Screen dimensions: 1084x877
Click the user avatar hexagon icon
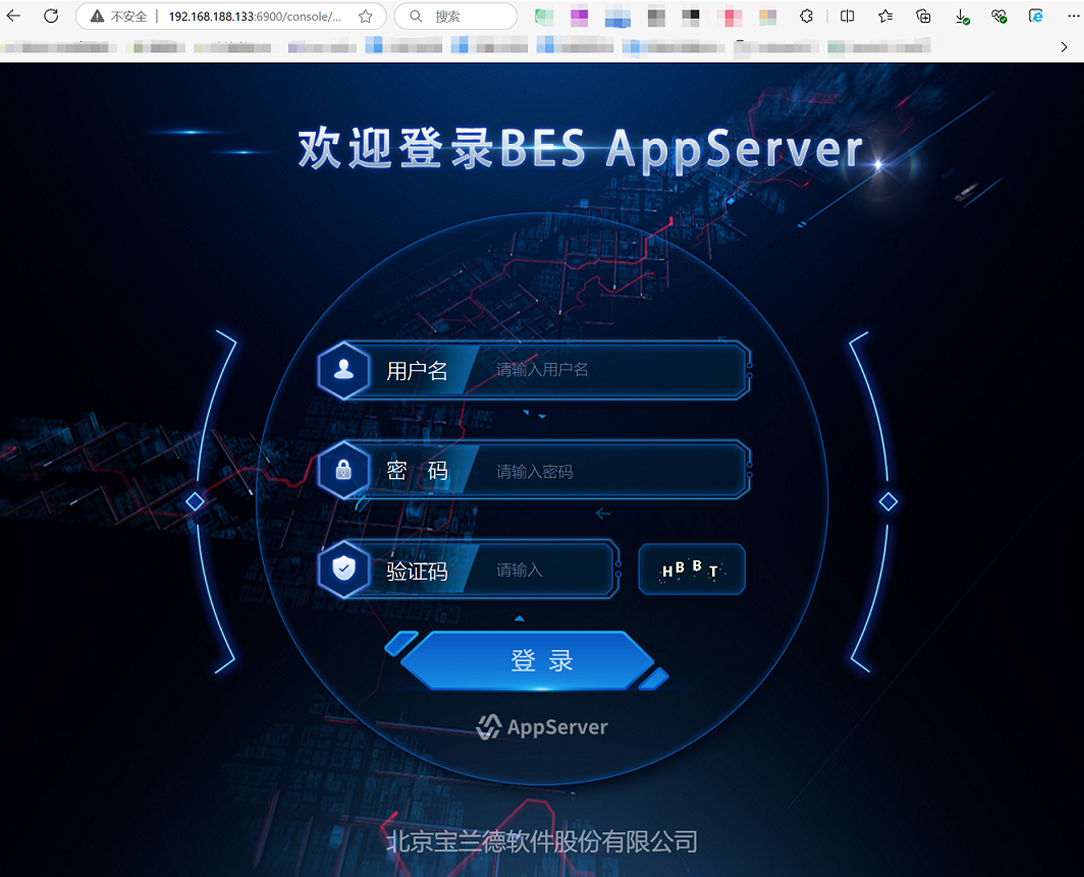(344, 370)
